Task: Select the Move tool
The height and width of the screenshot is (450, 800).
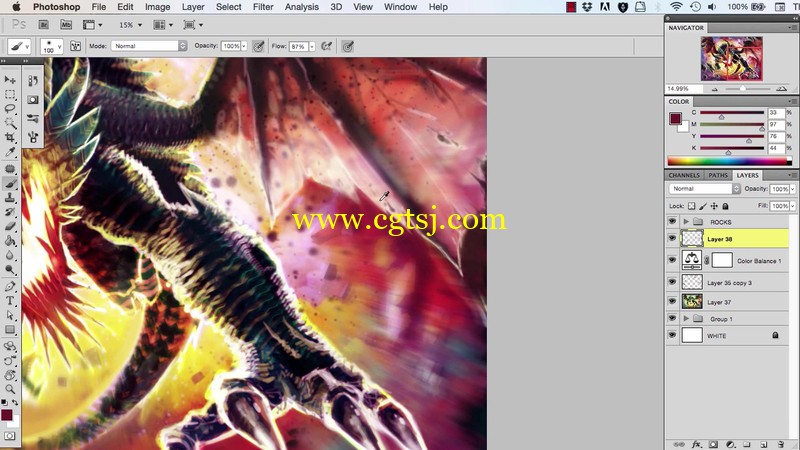Action: pos(10,80)
